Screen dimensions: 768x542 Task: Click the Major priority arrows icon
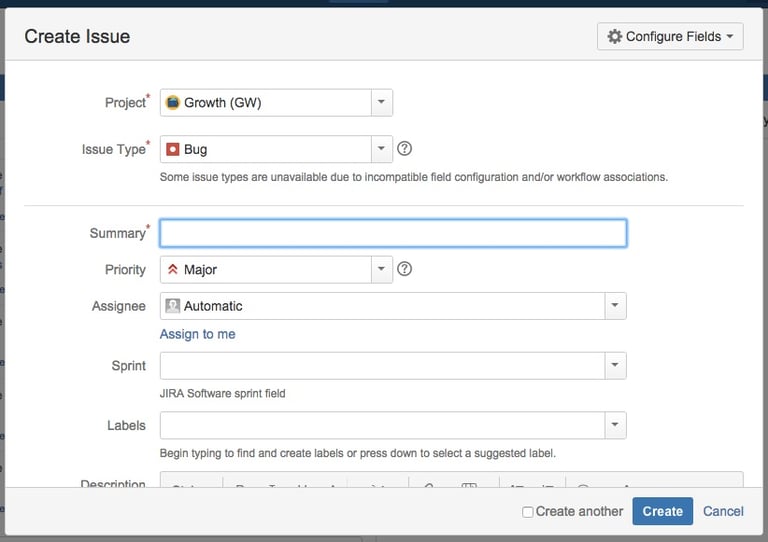coord(172,270)
